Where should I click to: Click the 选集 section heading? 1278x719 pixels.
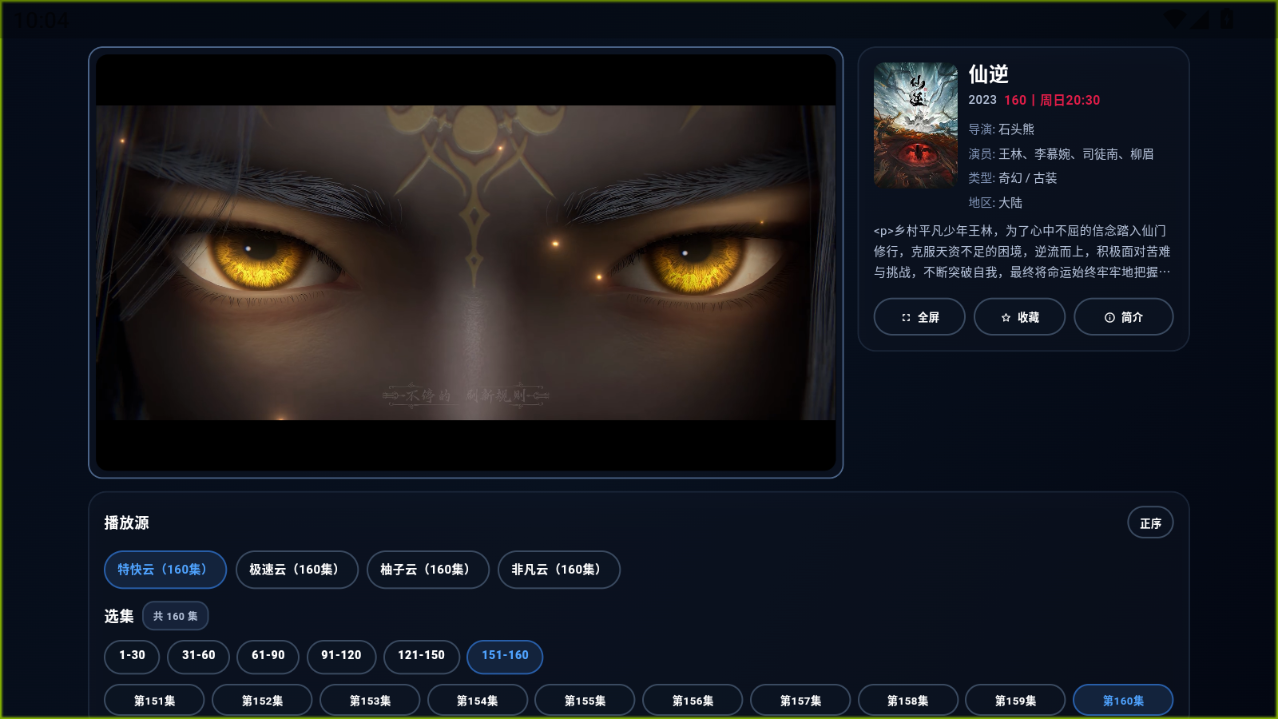point(119,616)
